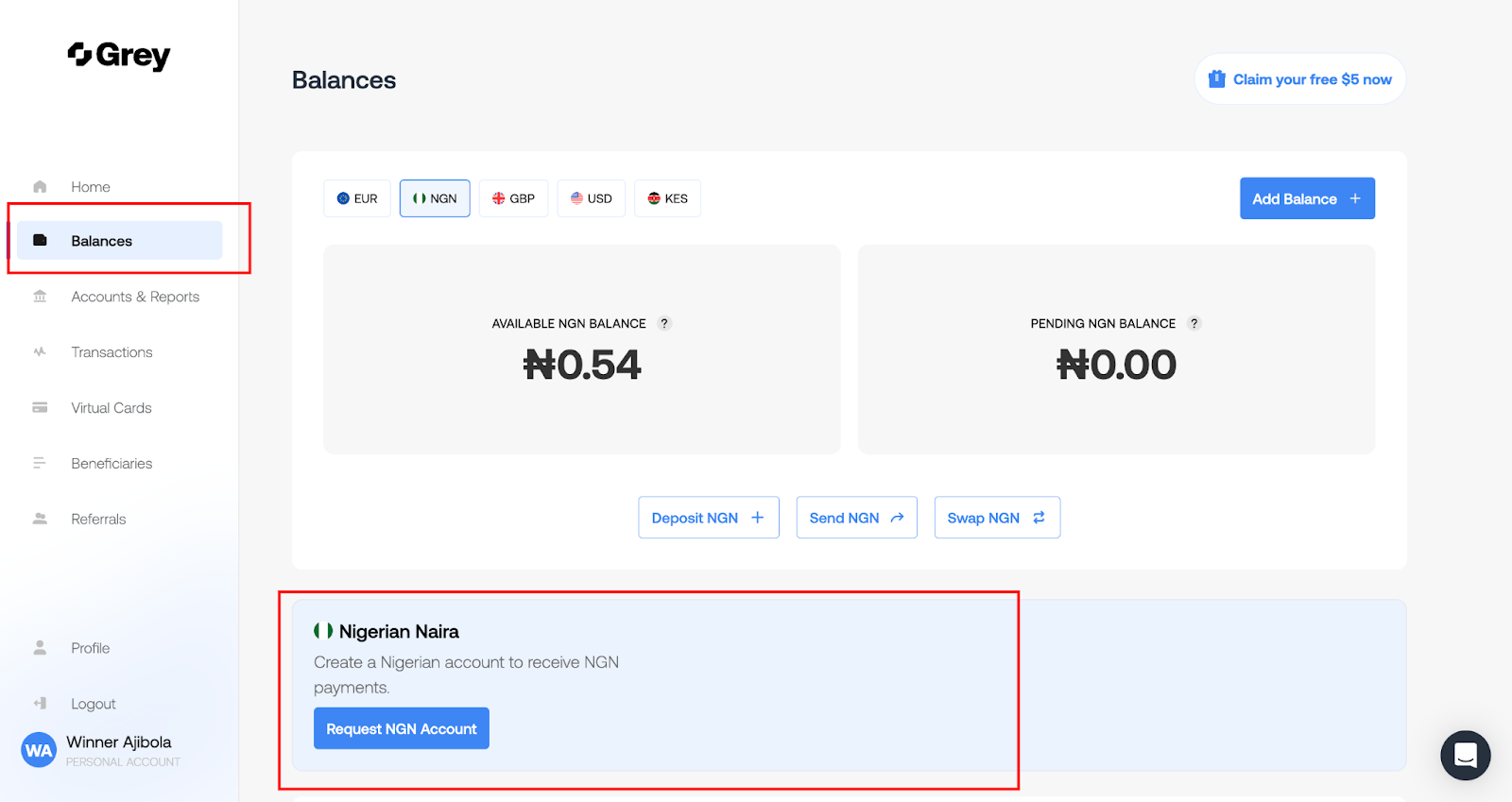This screenshot has width=1512, height=802.
Task: Click the Balances page heading
Action: 344,80
